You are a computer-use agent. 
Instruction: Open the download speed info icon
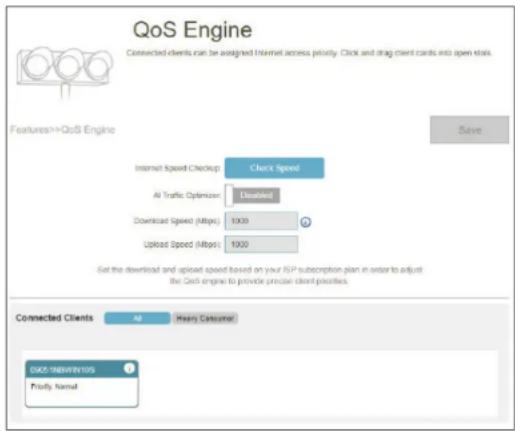(306, 222)
